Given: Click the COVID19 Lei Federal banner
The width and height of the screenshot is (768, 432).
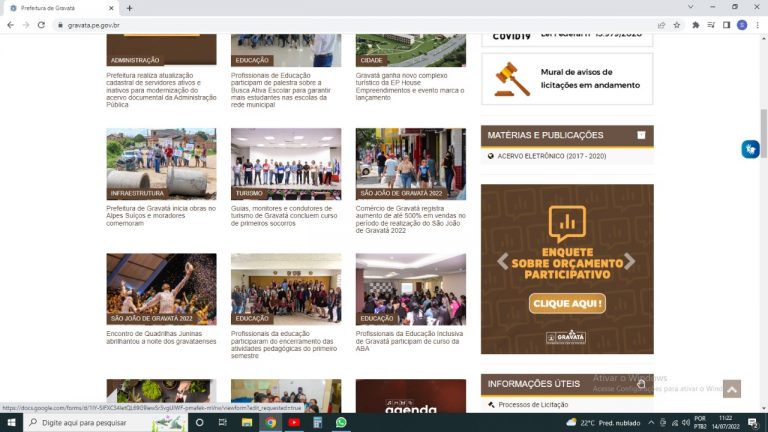Looking at the screenshot, I should 567,39.
